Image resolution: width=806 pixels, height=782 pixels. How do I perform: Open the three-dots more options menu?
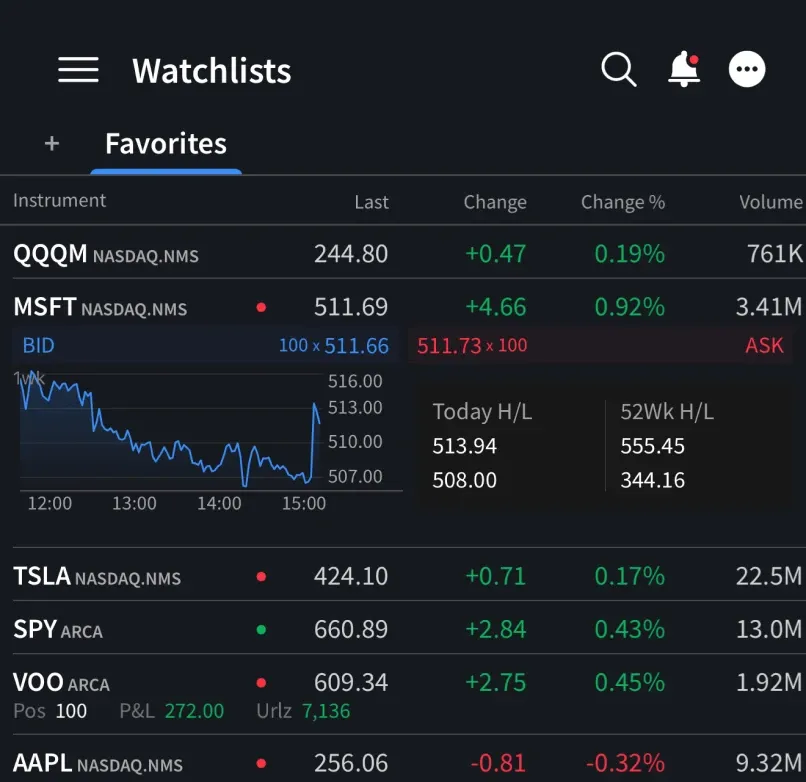pos(747,70)
